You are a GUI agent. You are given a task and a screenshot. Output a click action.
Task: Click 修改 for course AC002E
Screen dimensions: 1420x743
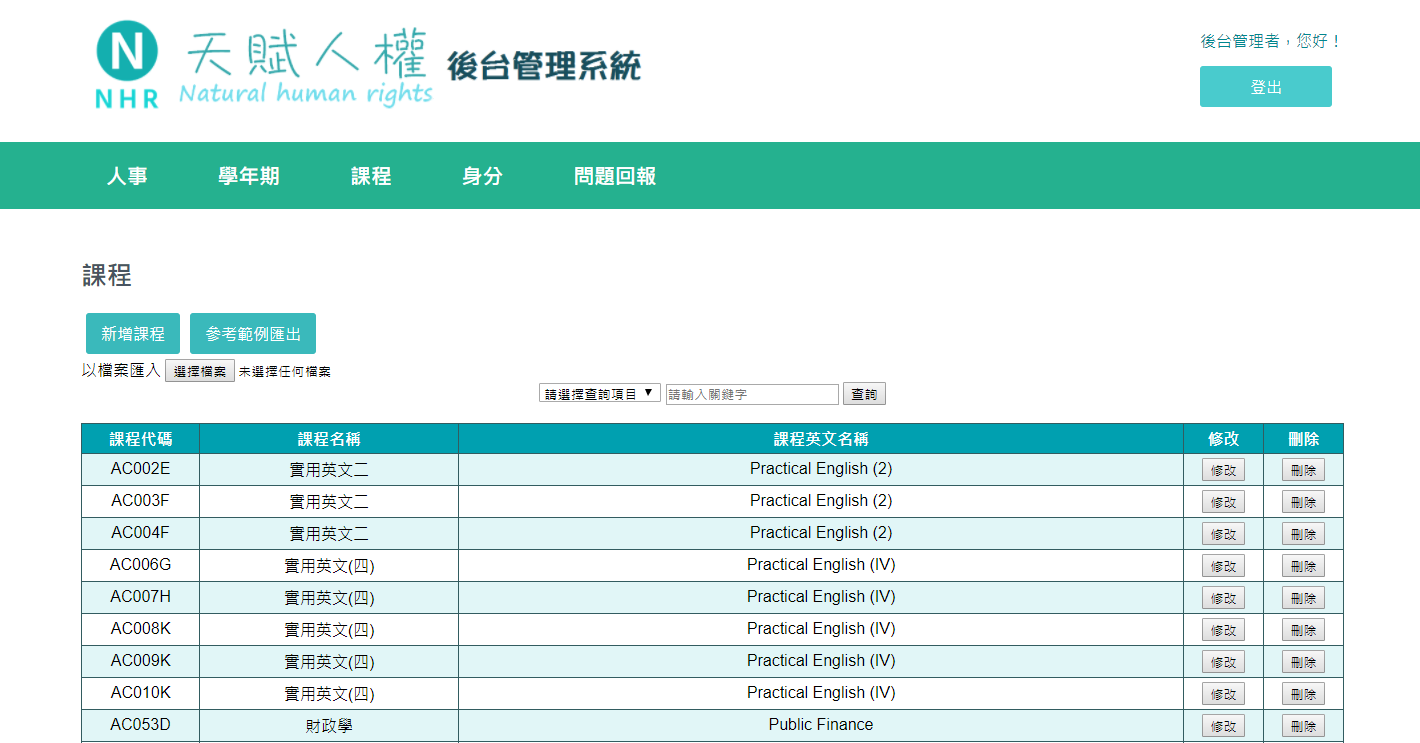point(1223,470)
